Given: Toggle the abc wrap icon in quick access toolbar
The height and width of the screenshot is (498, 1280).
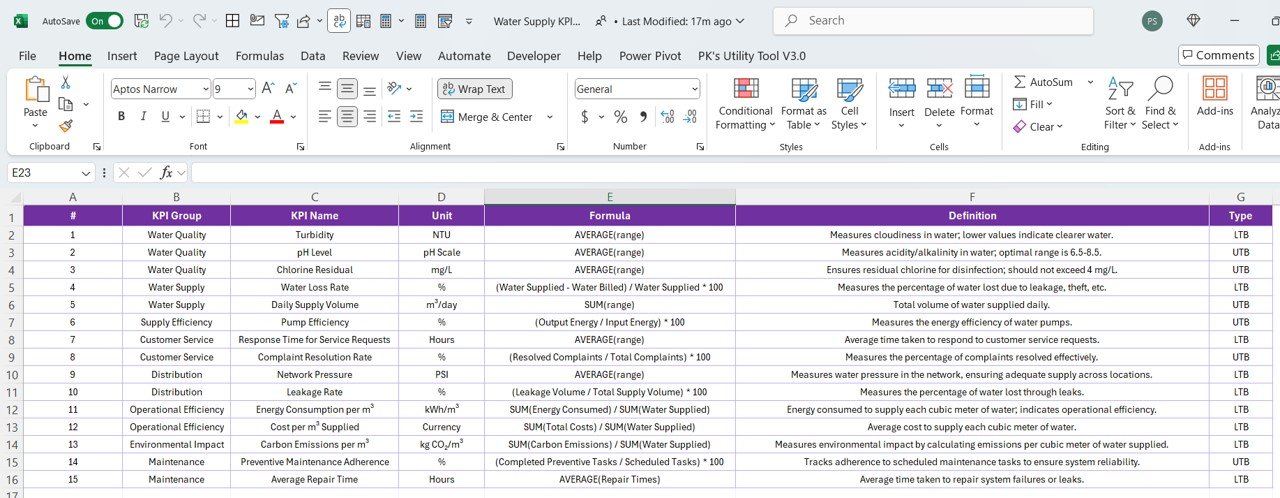Looking at the screenshot, I should tap(338, 20).
